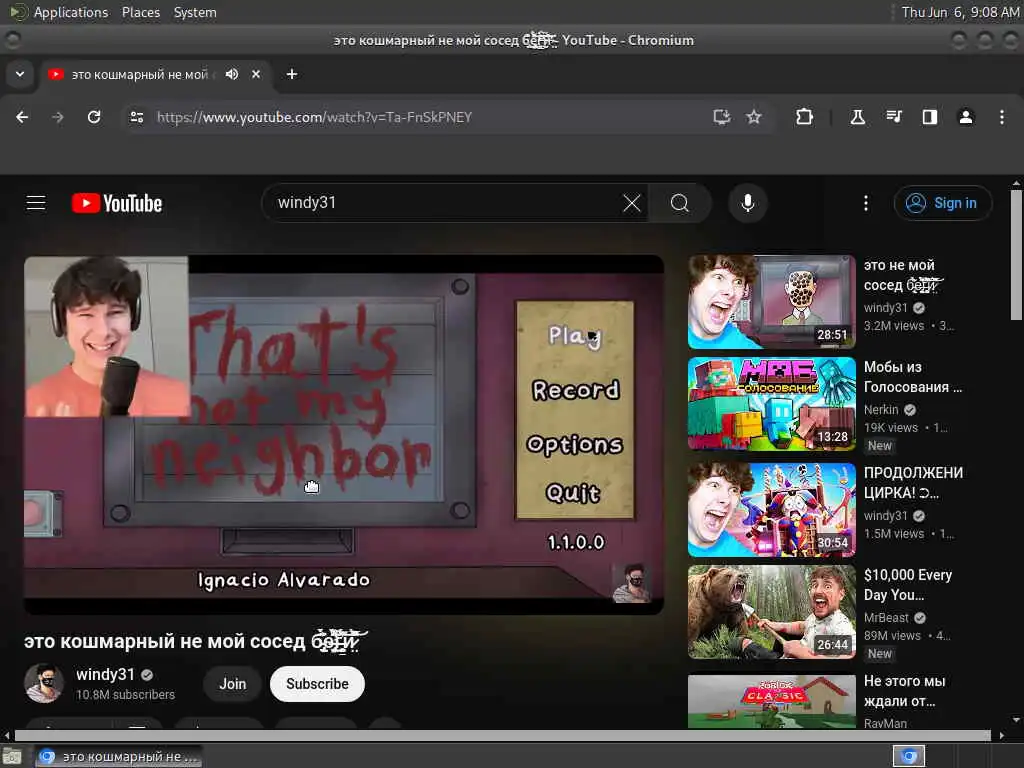Open windy31 channel name link
This screenshot has height=768, width=1024.
click(105, 674)
